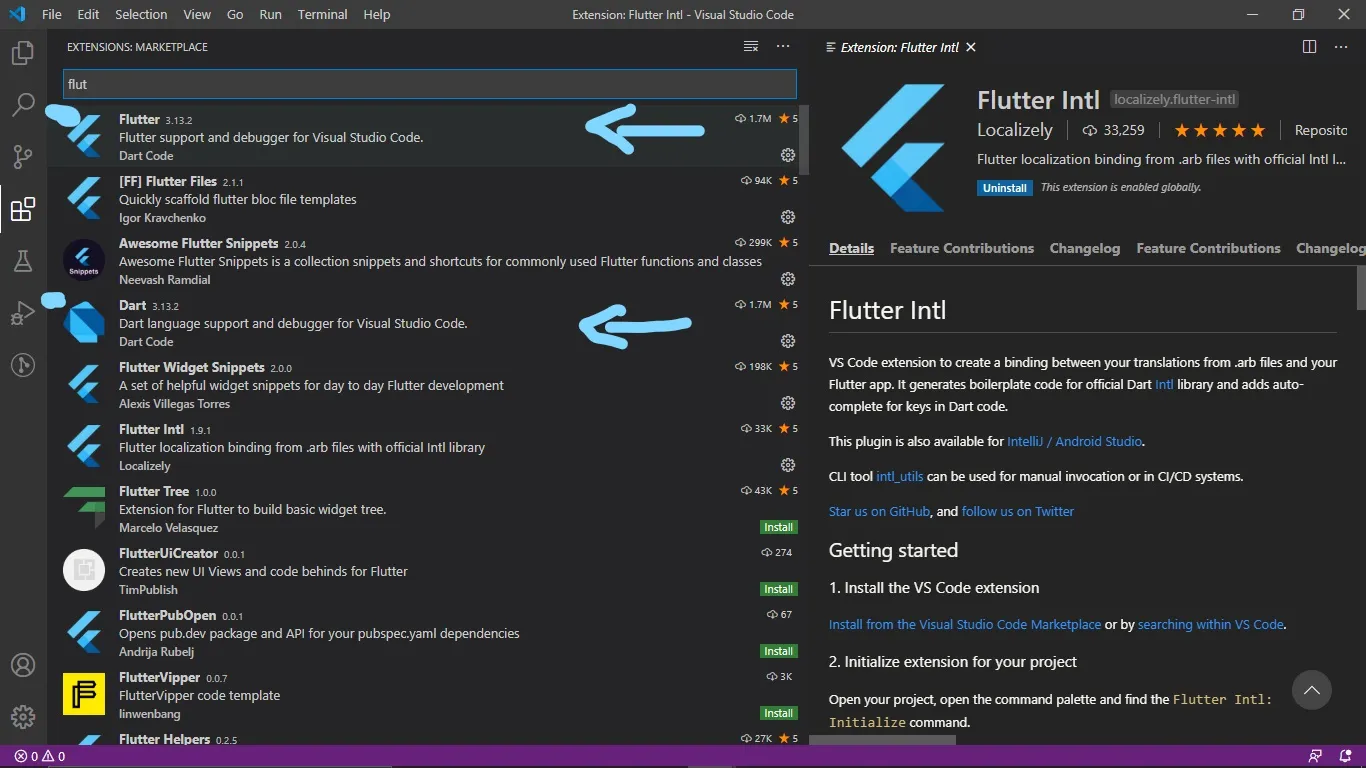
Task: Click the searching within VS Code link
Action: coord(1211,624)
